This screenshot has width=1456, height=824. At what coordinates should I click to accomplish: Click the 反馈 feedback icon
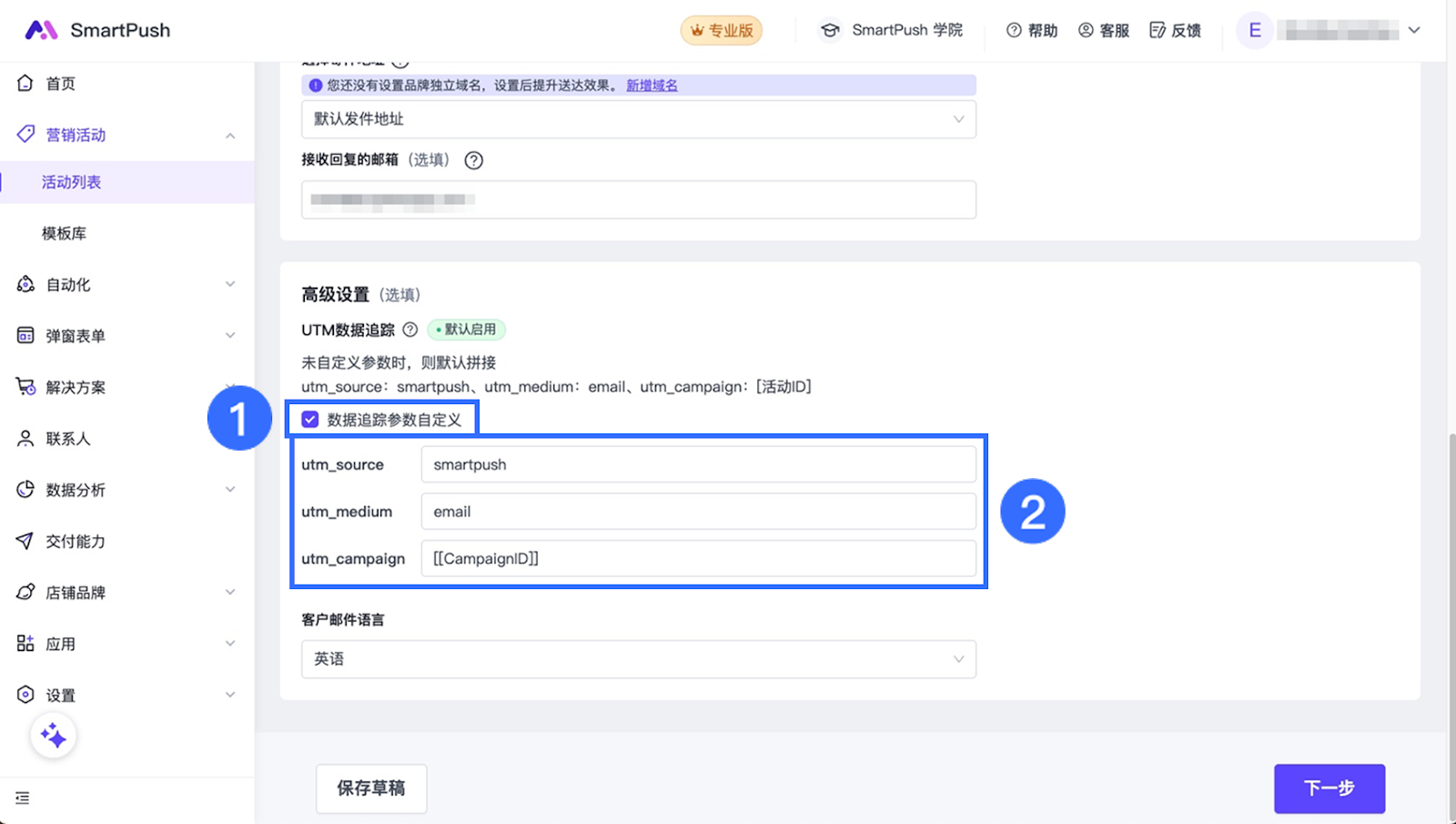point(1158,30)
